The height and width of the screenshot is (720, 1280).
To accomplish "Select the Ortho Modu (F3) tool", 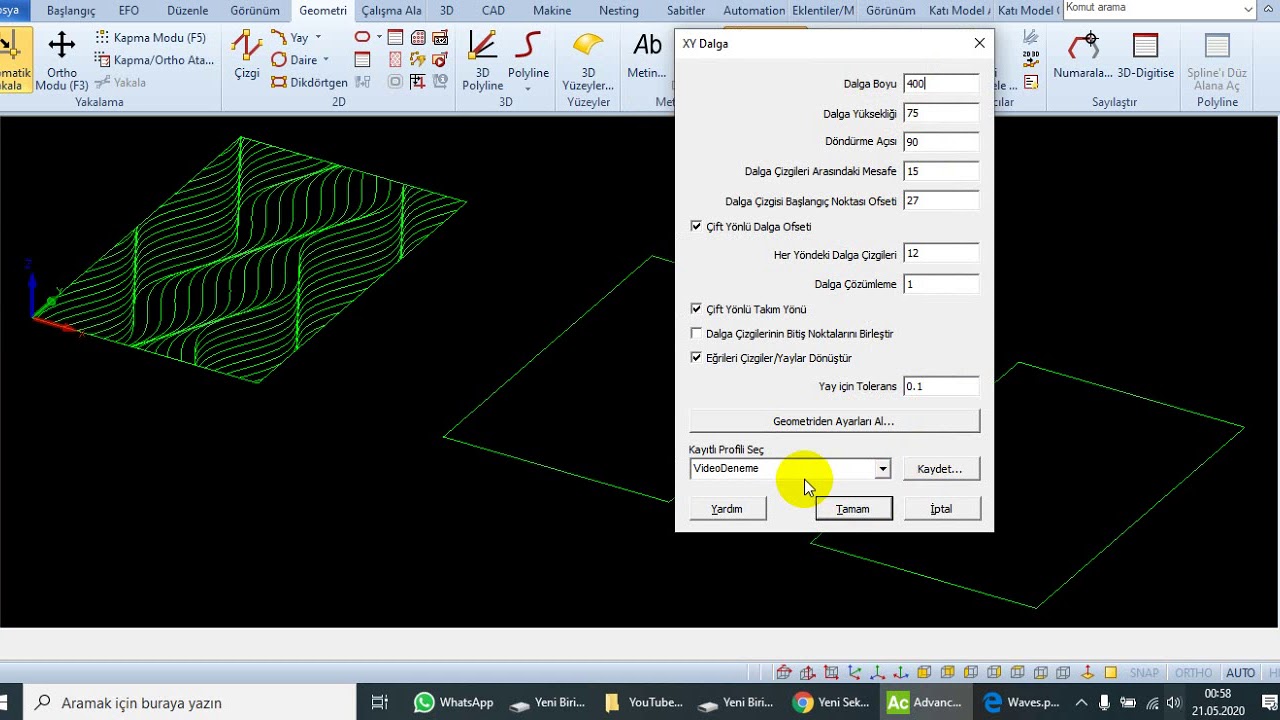I will click(x=62, y=60).
